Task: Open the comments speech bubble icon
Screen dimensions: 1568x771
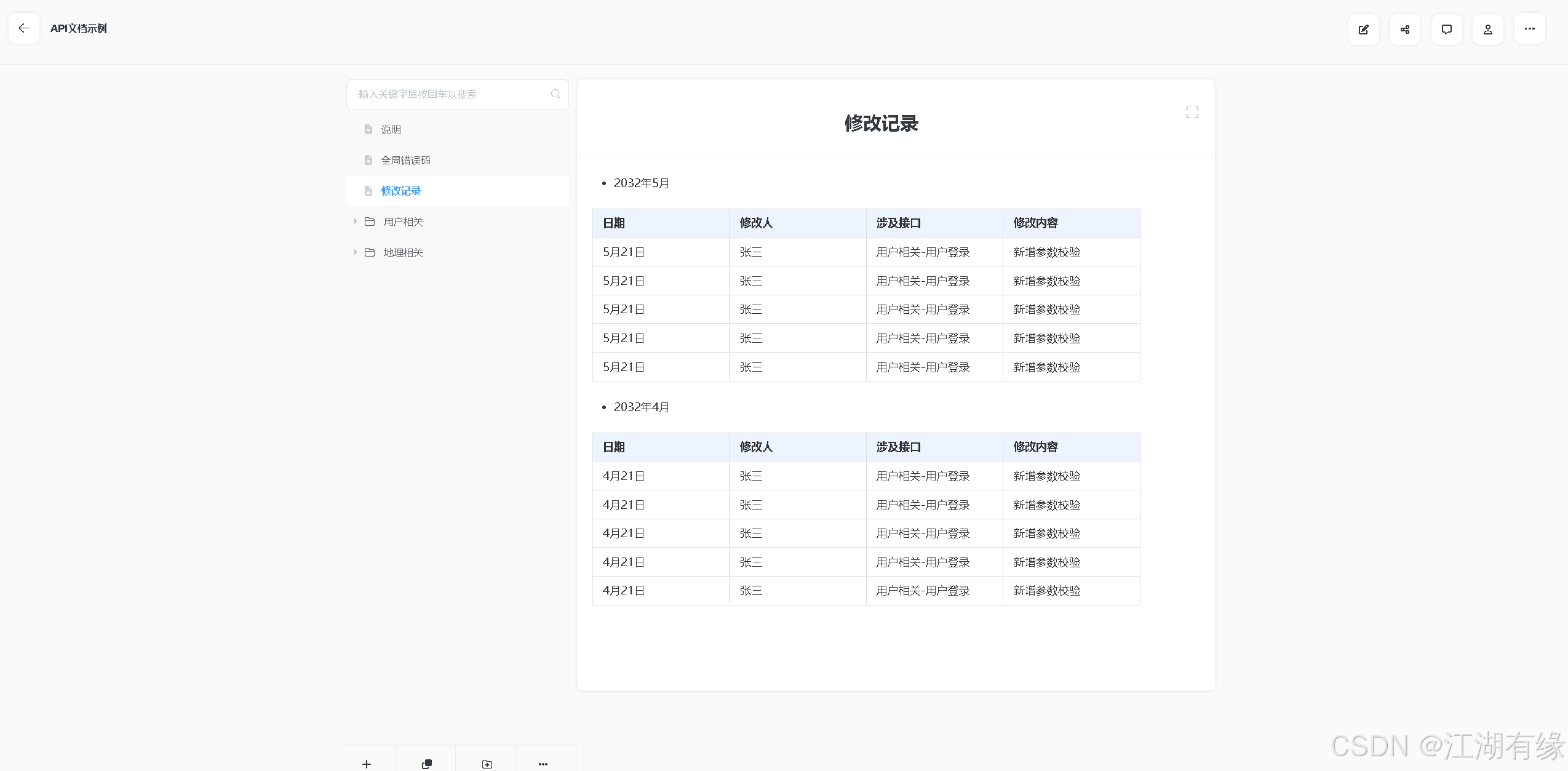Action: [x=1446, y=29]
